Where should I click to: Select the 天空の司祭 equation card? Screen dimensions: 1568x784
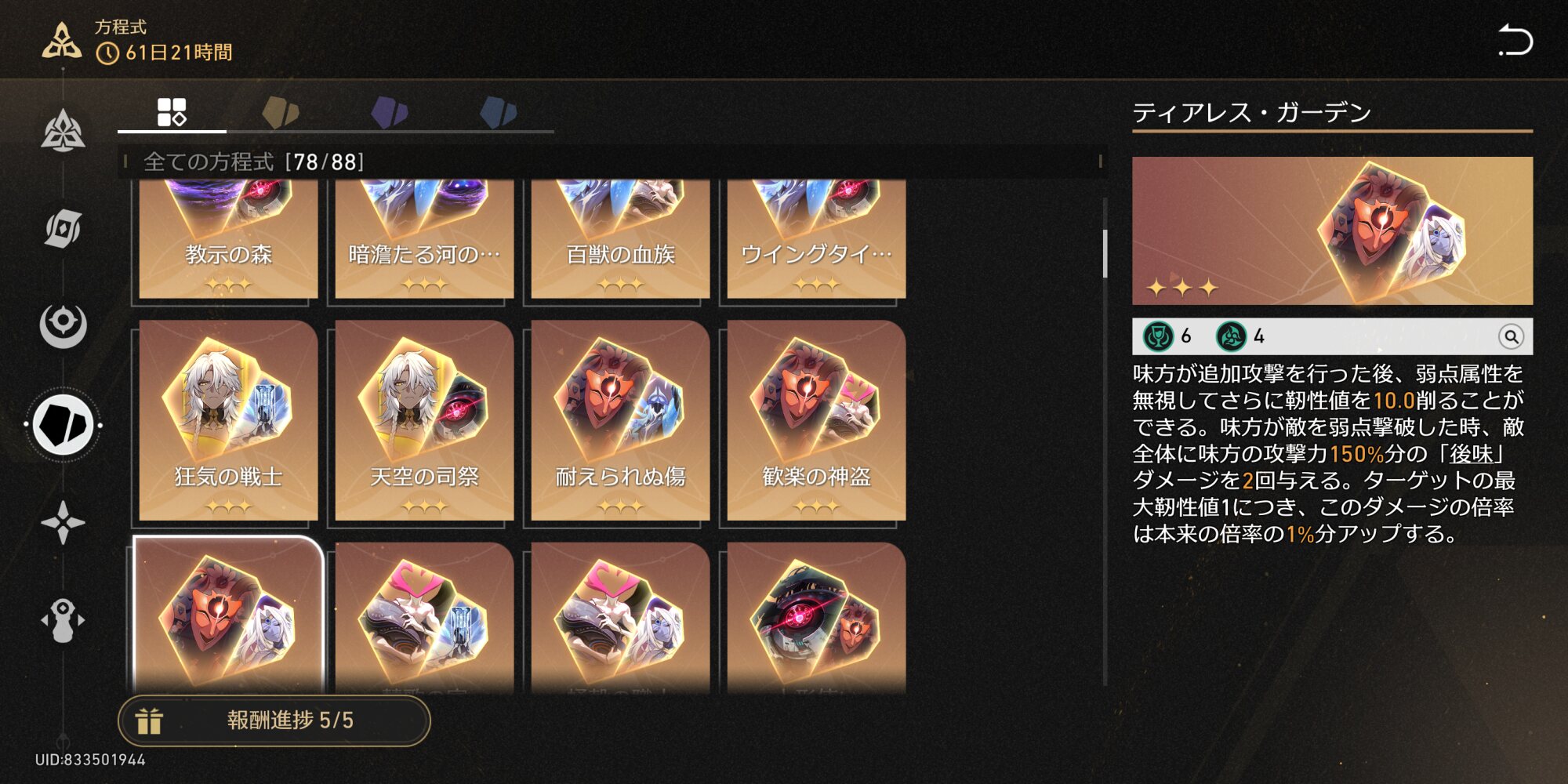pos(424,420)
